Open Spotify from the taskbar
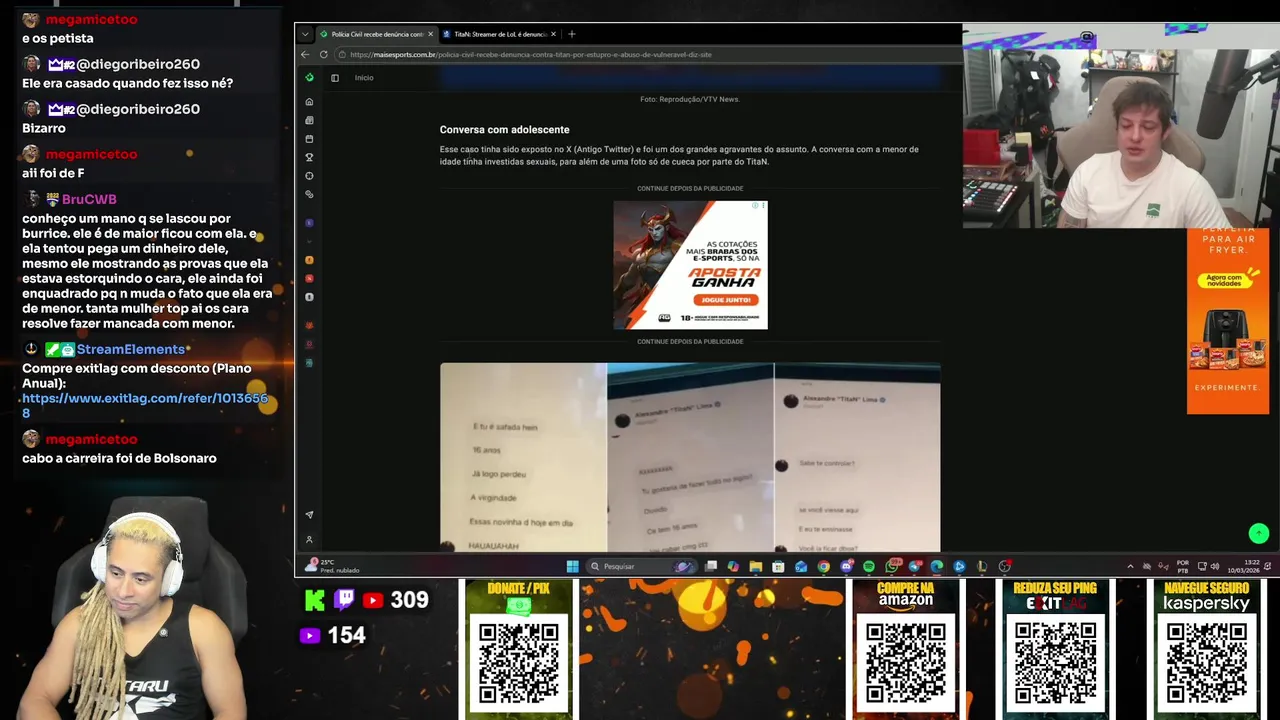 pyautogui.click(x=868, y=566)
